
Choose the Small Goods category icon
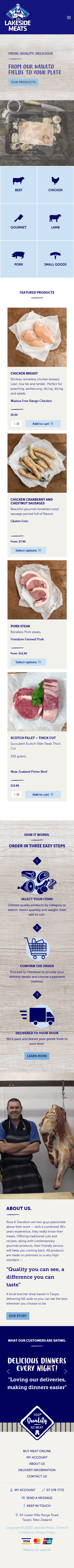point(55,256)
